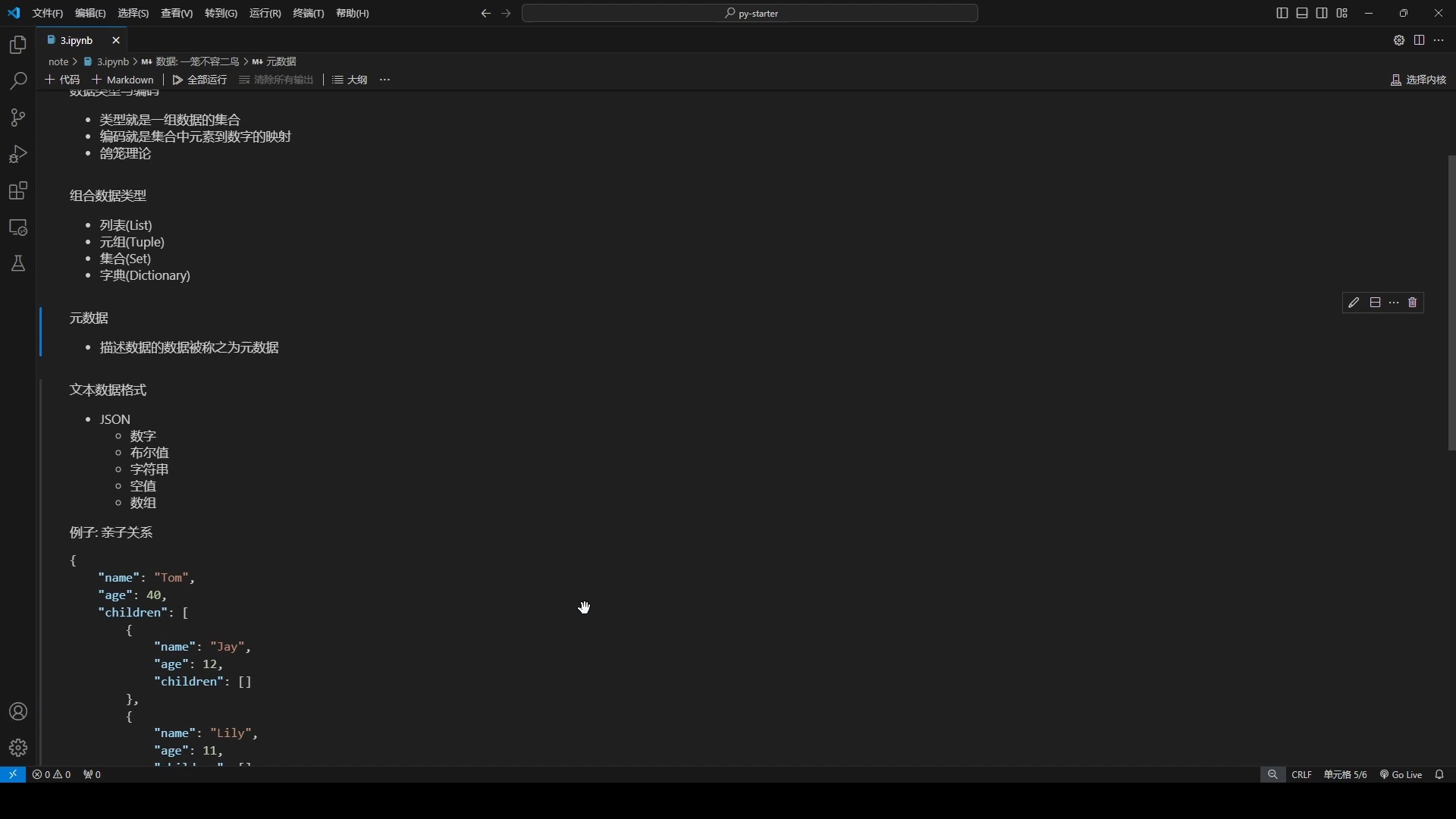The image size is (1456, 819).
Task: Run all cells with 全部运行
Action: click(x=199, y=80)
